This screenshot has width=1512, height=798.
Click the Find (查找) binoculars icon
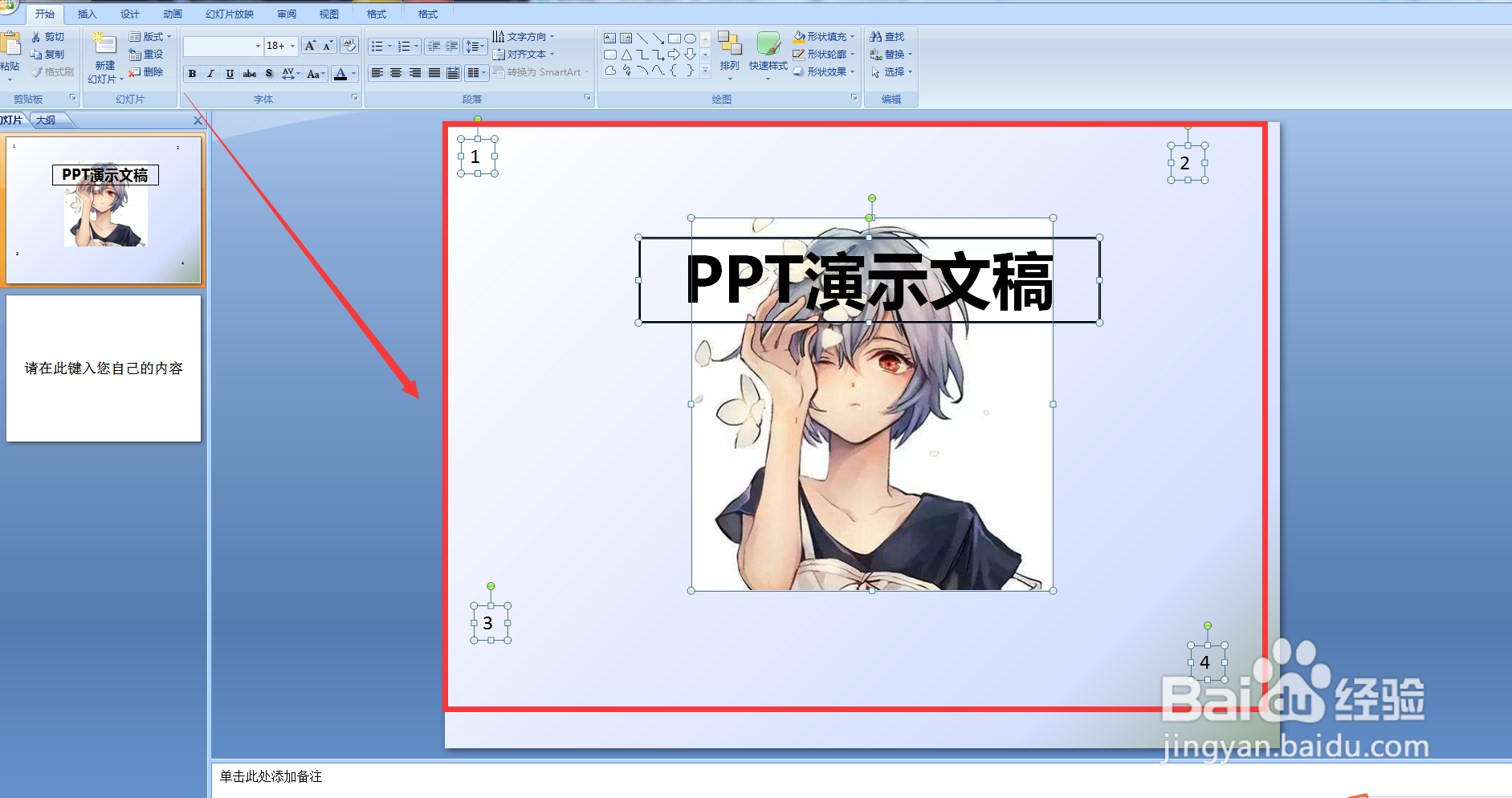click(x=876, y=37)
